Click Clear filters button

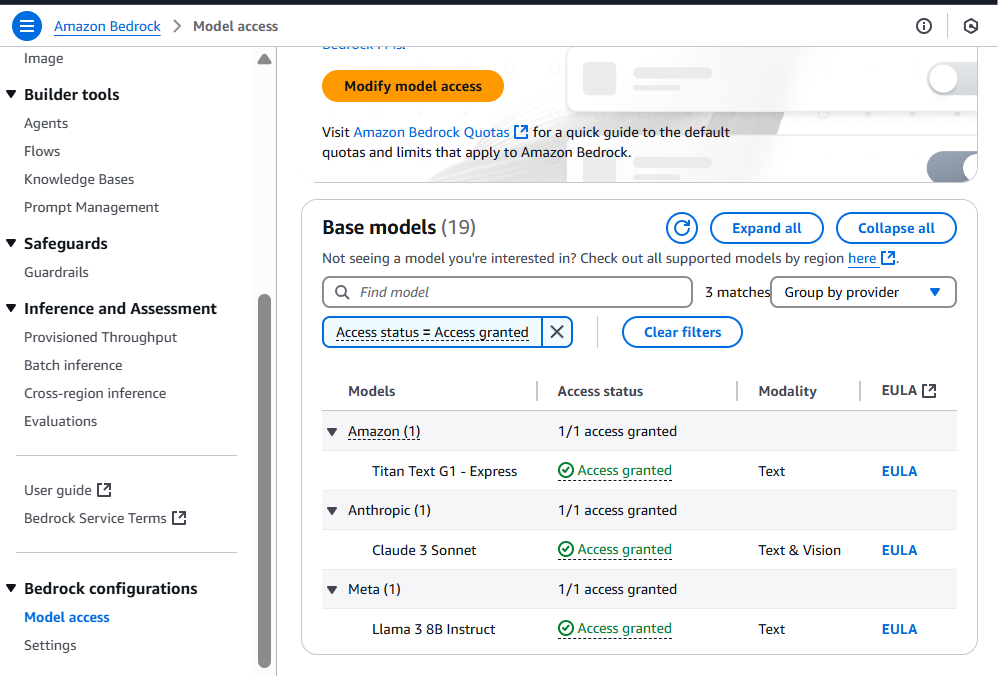[x=682, y=332]
